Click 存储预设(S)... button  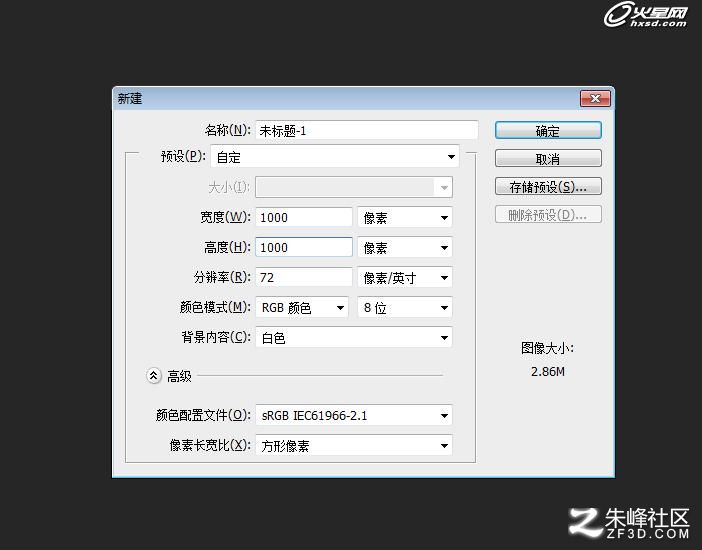[x=548, y=187]
